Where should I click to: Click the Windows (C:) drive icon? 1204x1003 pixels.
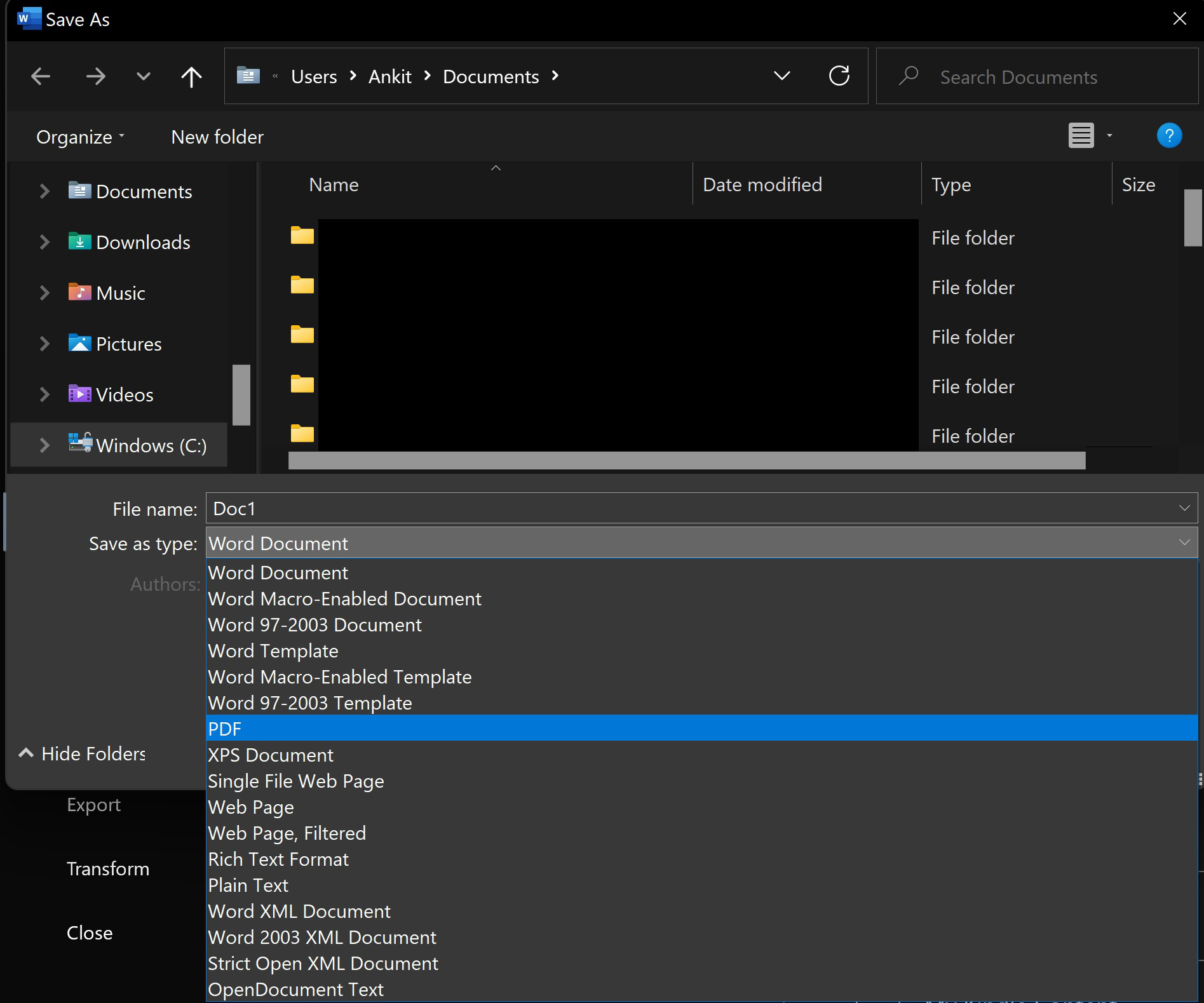click(x=80, y=443)
